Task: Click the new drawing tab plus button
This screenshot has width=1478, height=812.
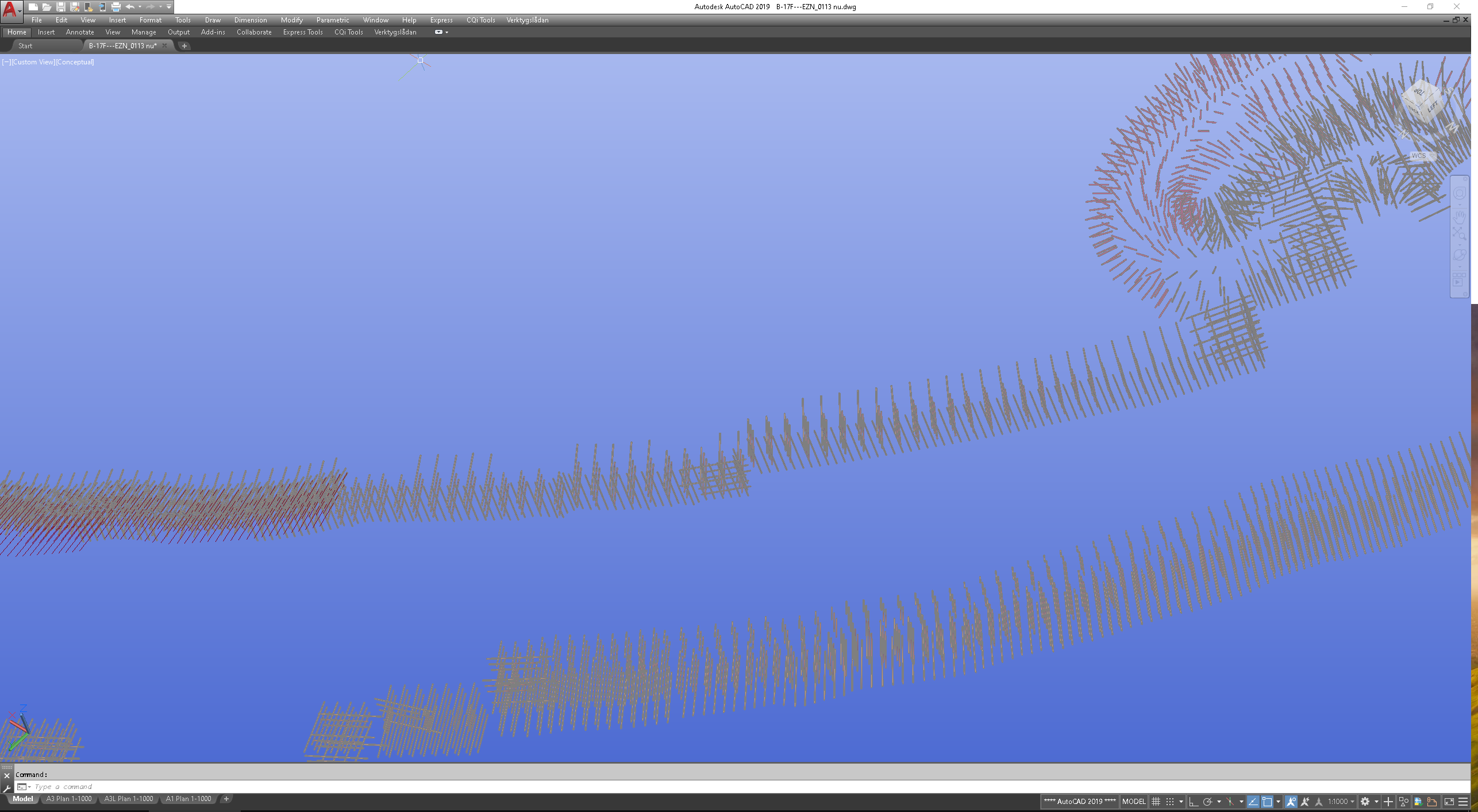Action: coord(184,46)
